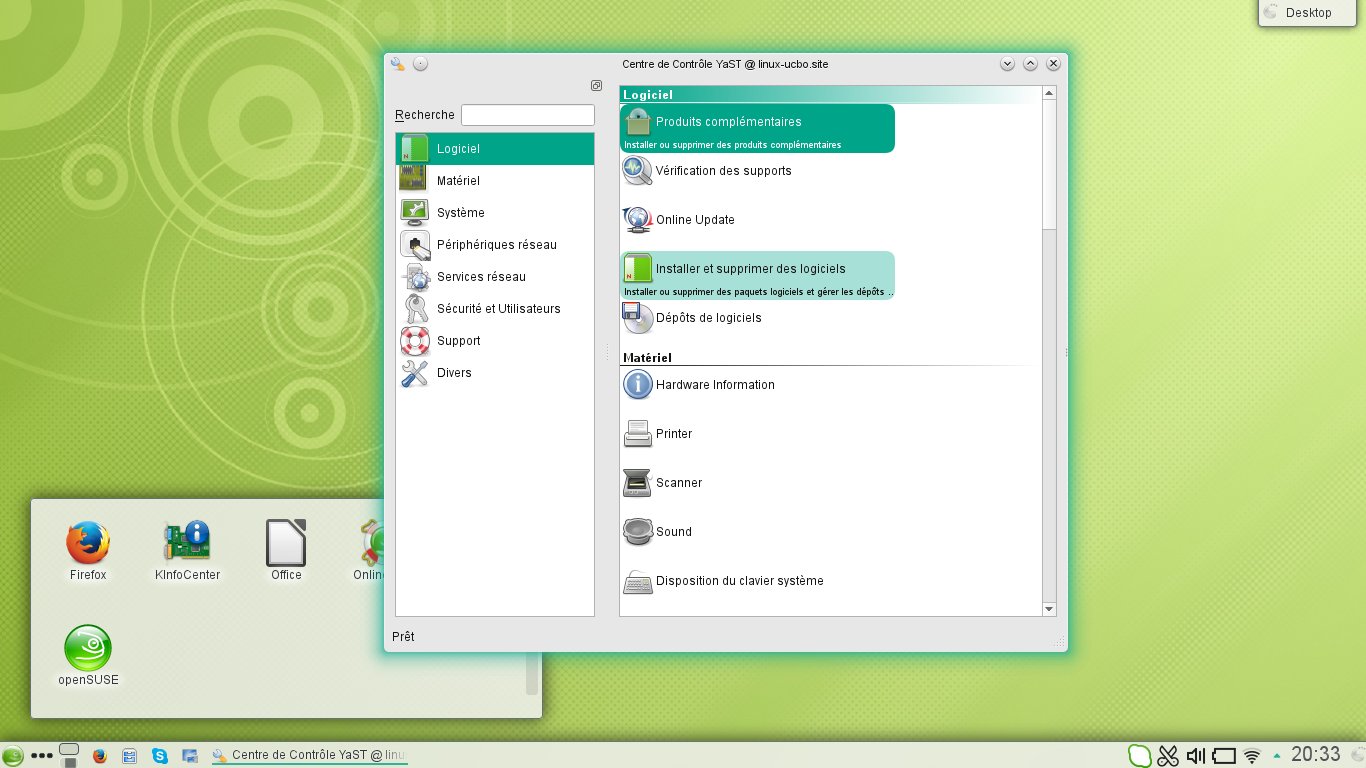
Task: Open the openSUSE application launcher menu
Action: (13, 756)
